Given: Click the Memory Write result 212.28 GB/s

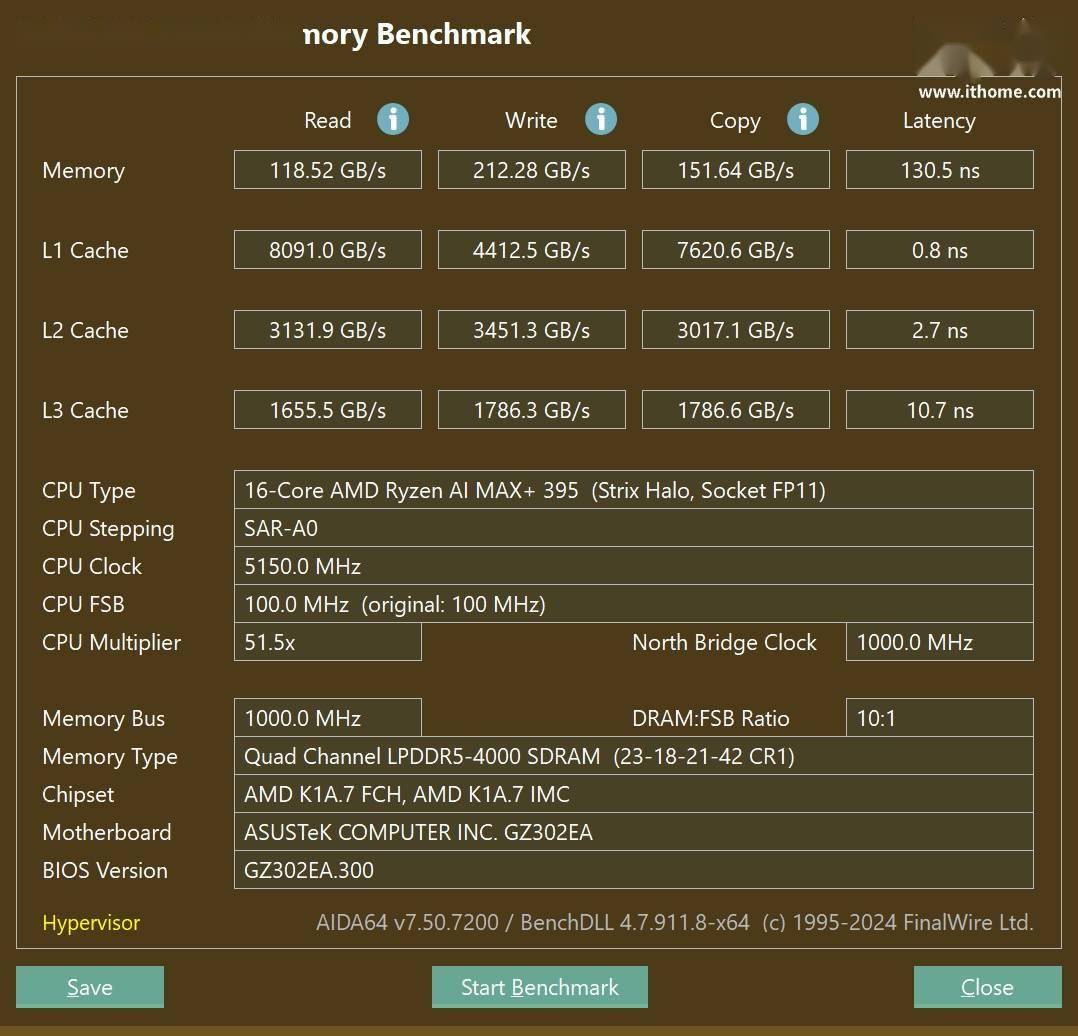Looking at the screenshot, I should 532,170.
